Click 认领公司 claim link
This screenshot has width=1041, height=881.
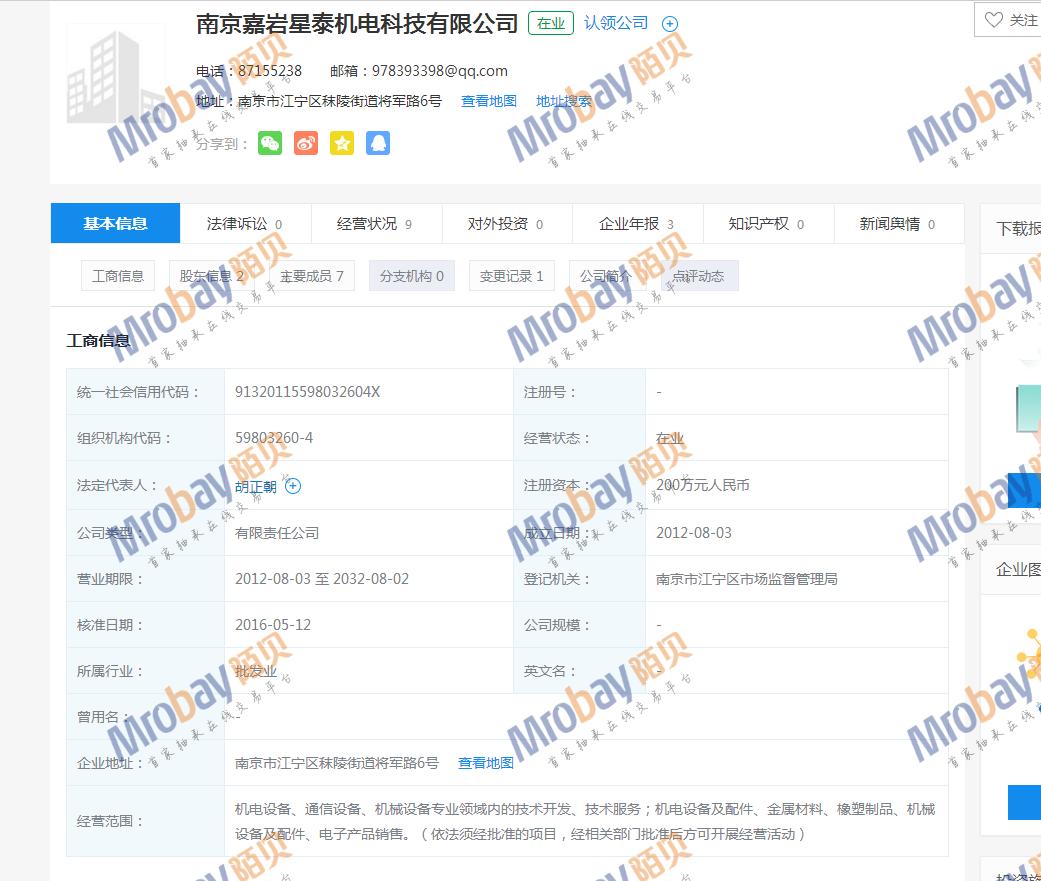pos(616,23)
